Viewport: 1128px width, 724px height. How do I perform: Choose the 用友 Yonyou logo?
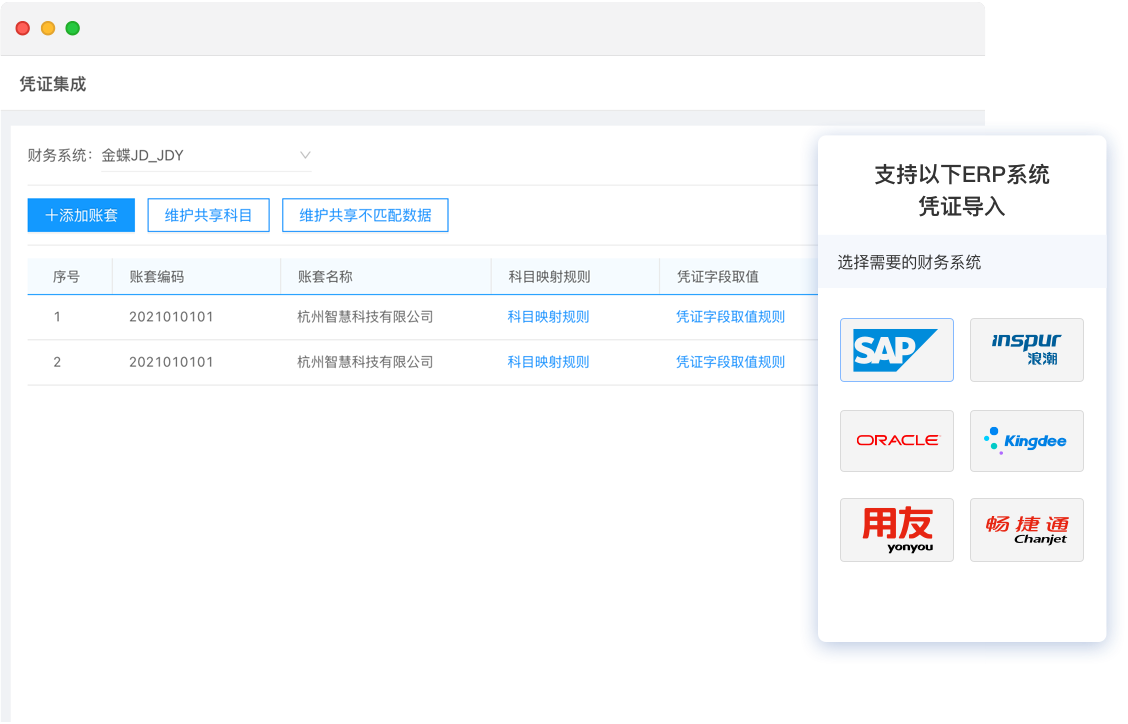click(x=896, y=529)
